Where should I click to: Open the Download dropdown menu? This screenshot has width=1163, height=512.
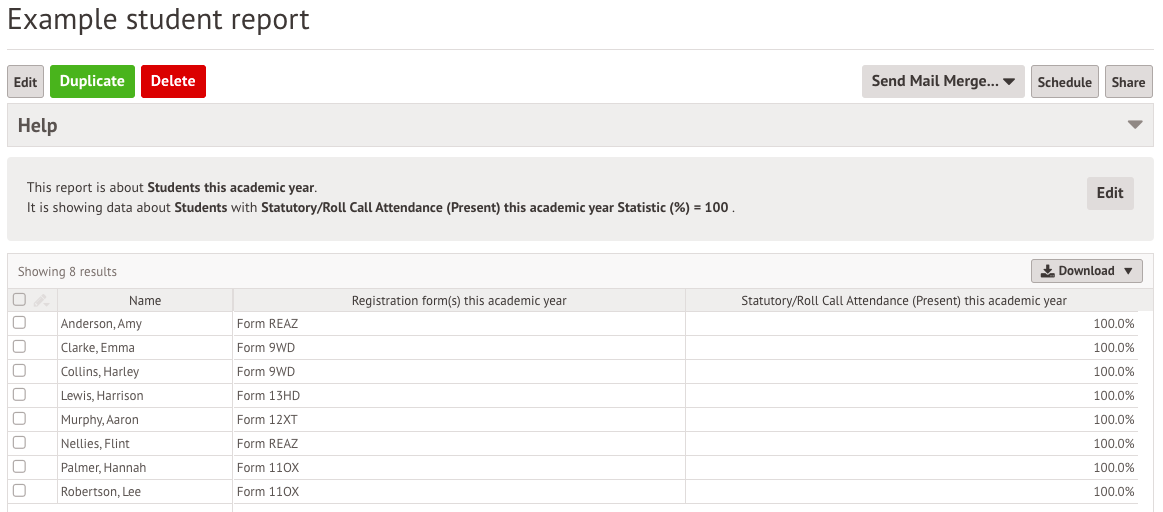click(x=1087, y=271)
